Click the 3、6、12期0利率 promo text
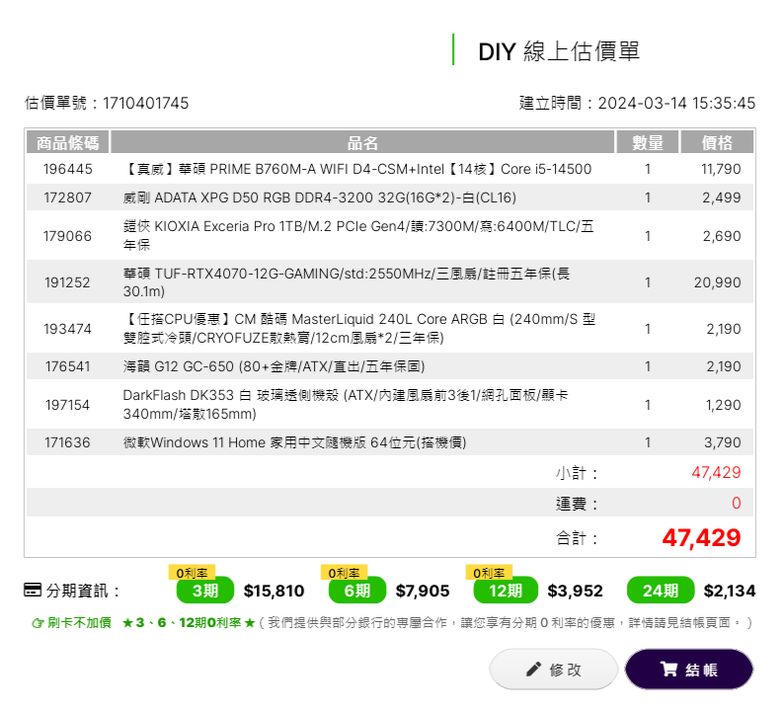This screenshot has height=714, width=780. coord(189,622)
